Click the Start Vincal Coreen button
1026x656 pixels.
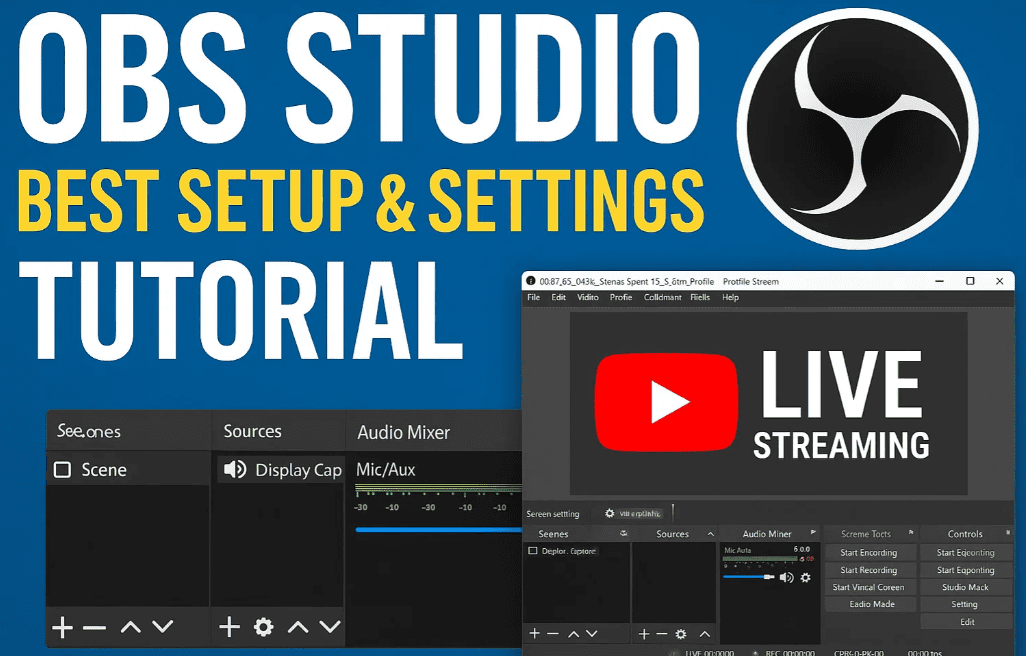(869, 586)
